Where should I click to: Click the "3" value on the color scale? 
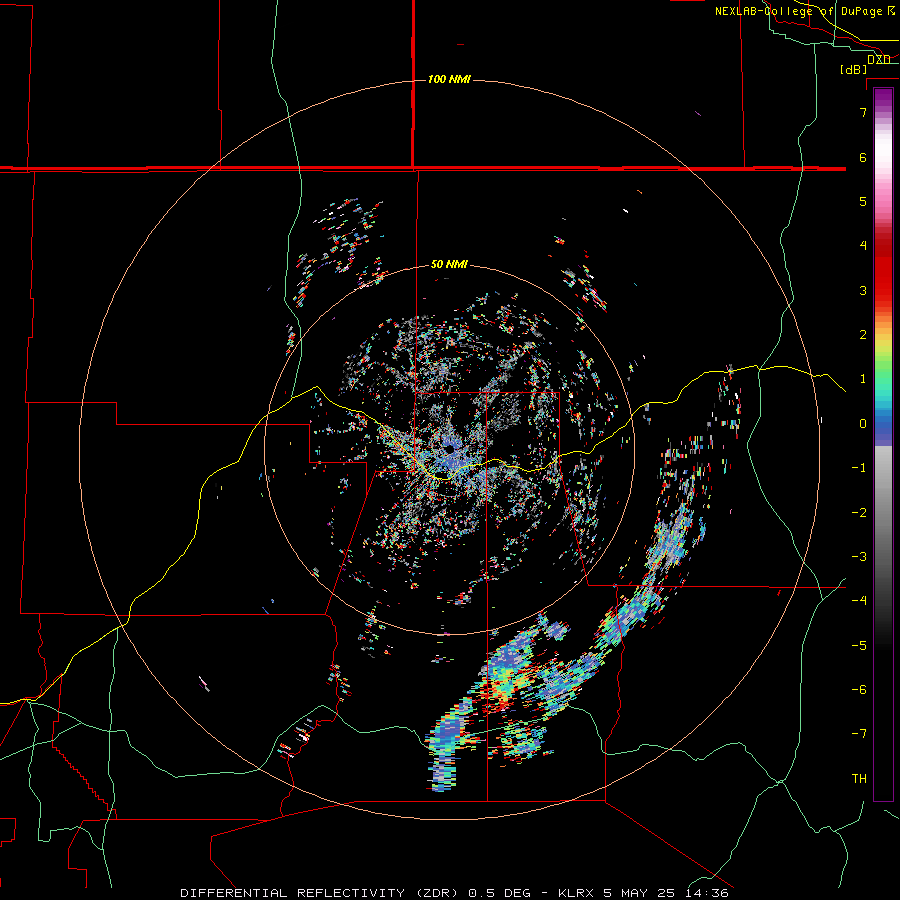click(x=863, y=290)
